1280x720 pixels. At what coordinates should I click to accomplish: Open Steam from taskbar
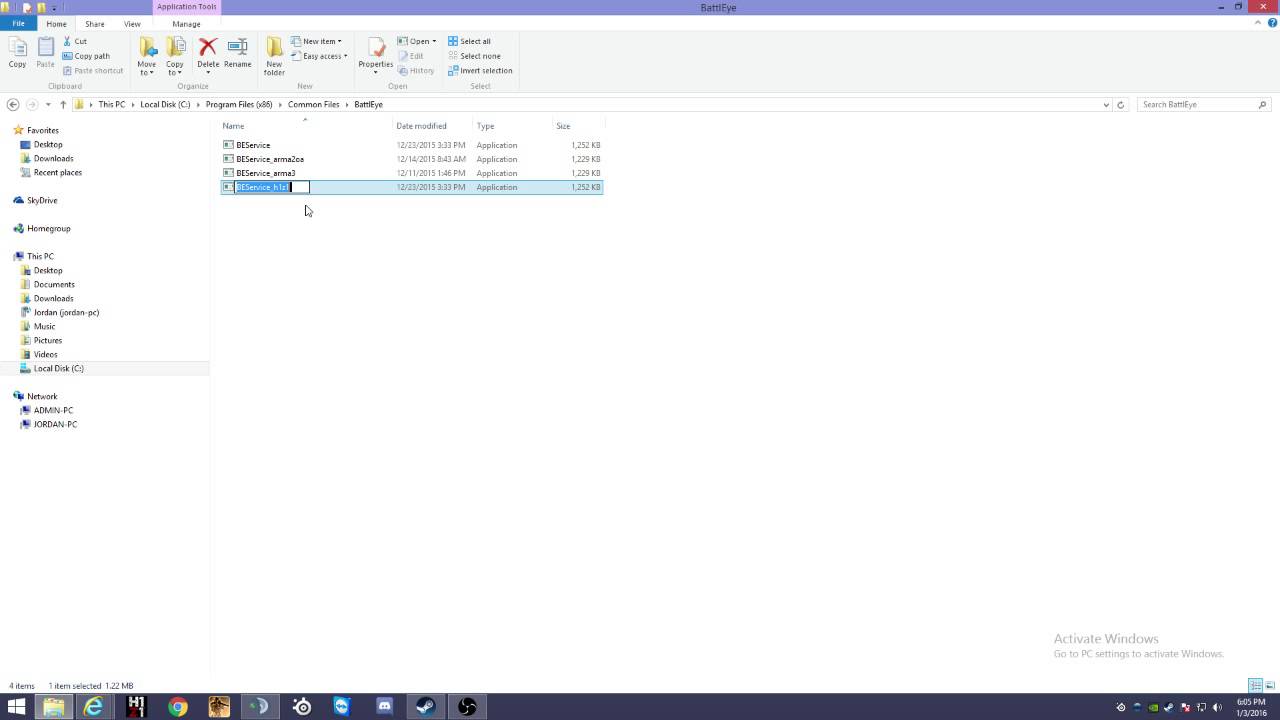click(x=426, y=707)
